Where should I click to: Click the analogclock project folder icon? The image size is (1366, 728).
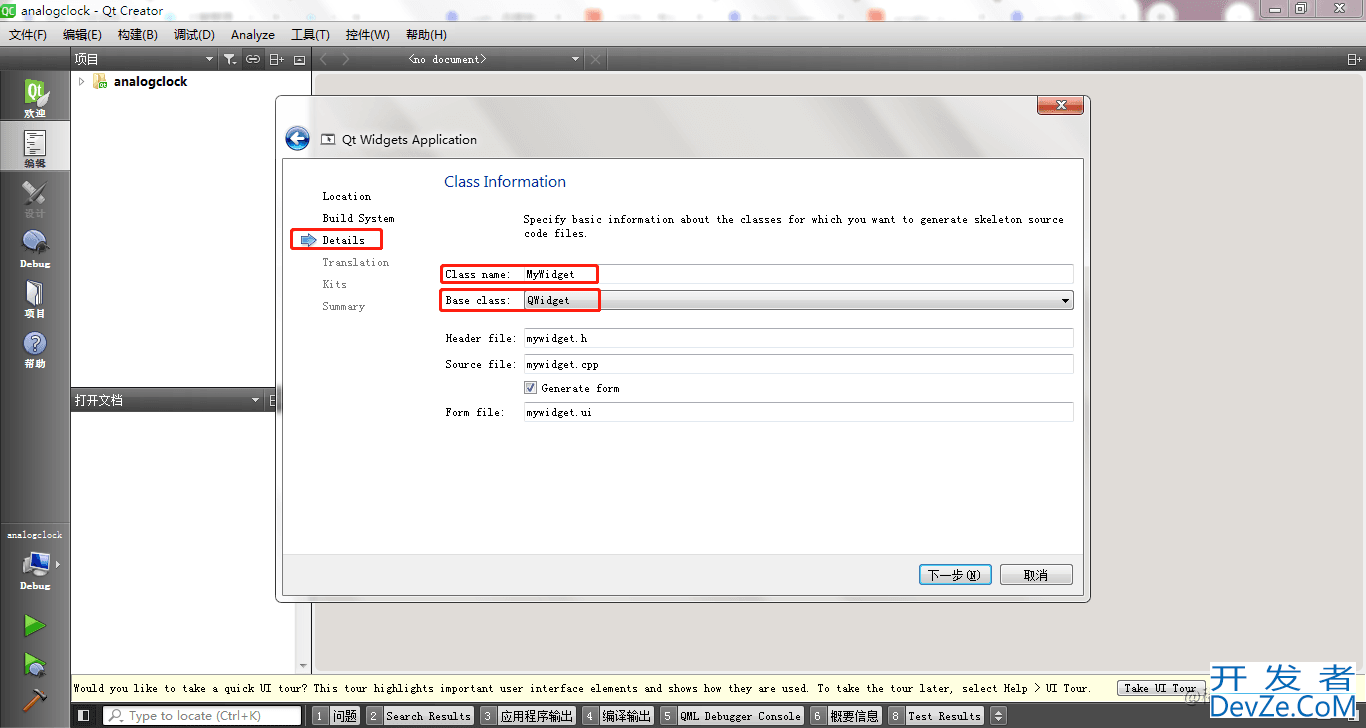point(100,81)
